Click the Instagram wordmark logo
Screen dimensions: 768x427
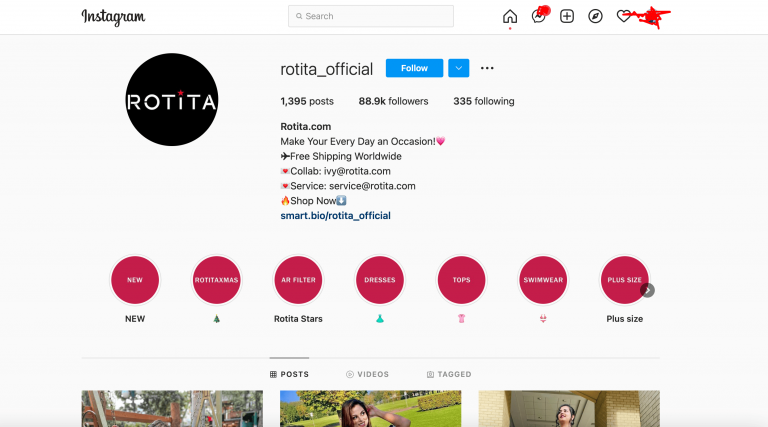pyautogui.click(x=113, y=17)
